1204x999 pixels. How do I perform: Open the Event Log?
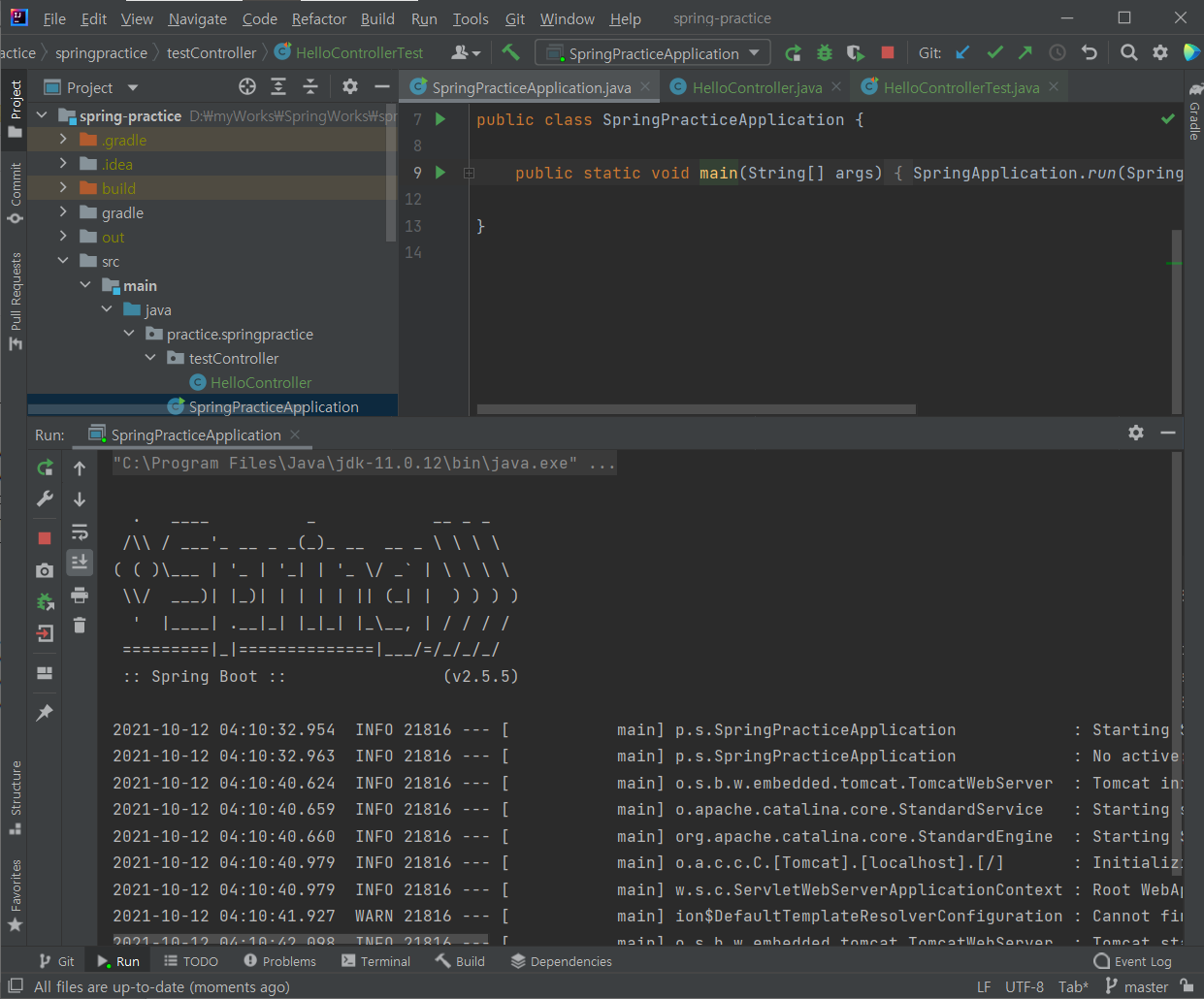pos(1132,961)
